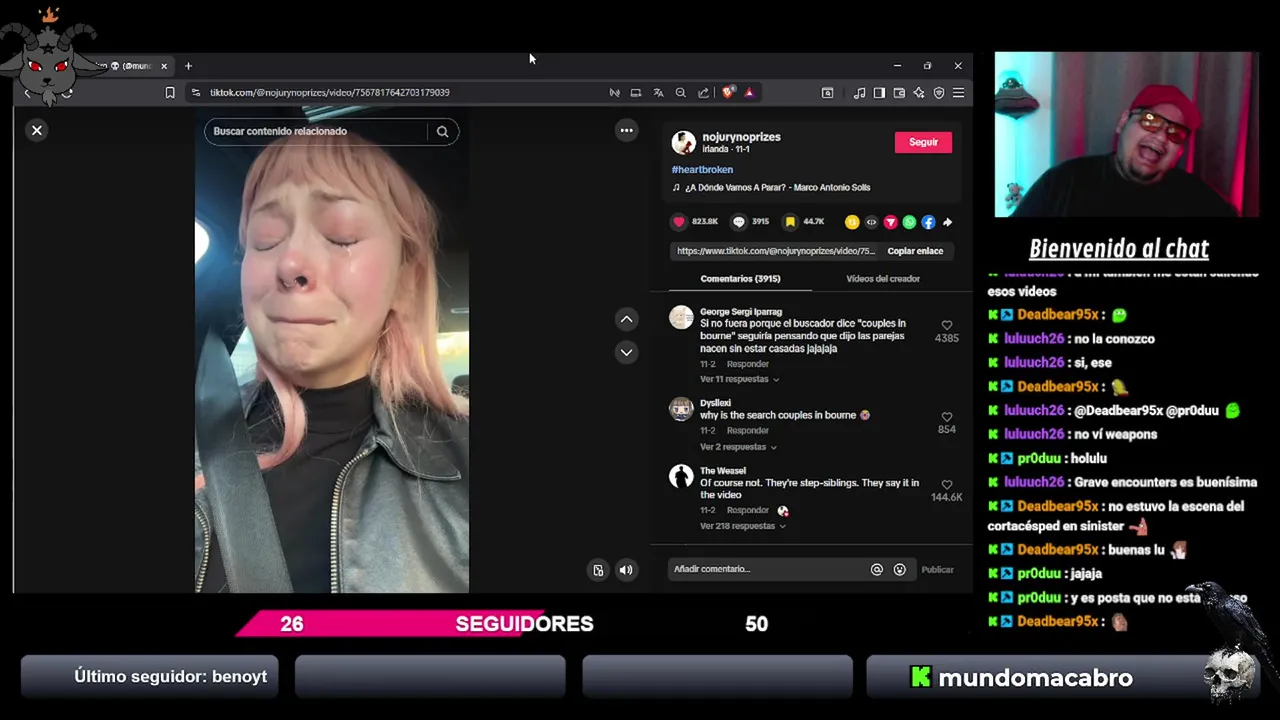
Task: Open the music note playlist icon in toolbar
Action: click(x=859, y=92)
